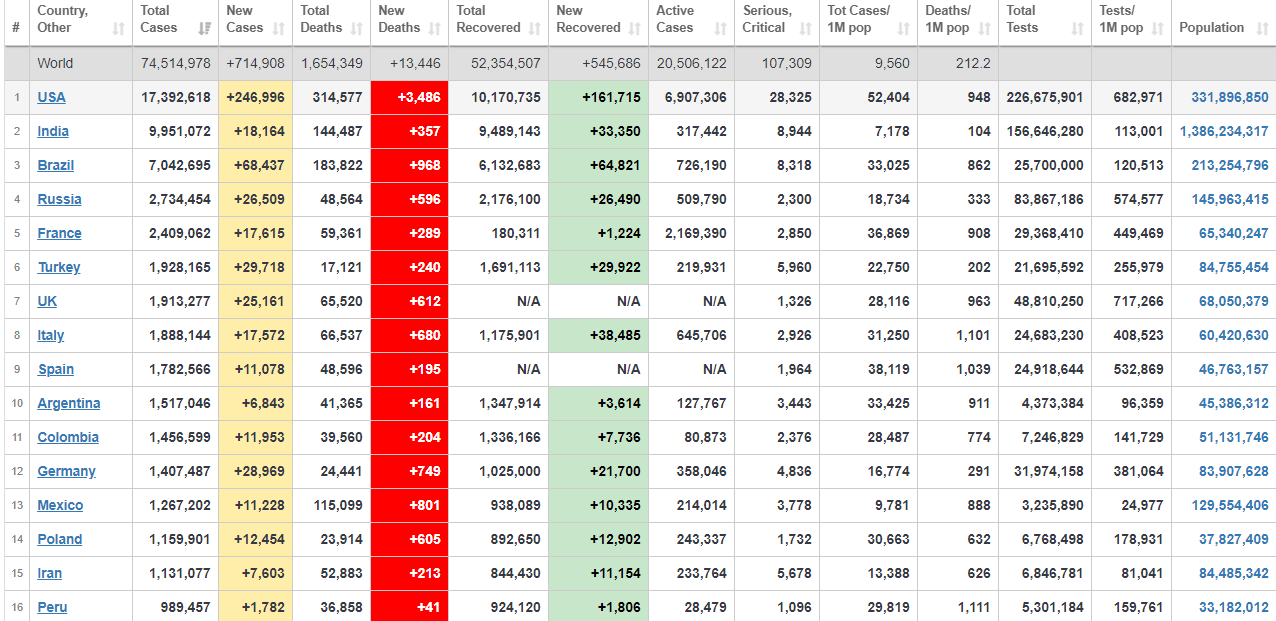Open the Mexico country link

click(61, 505)
